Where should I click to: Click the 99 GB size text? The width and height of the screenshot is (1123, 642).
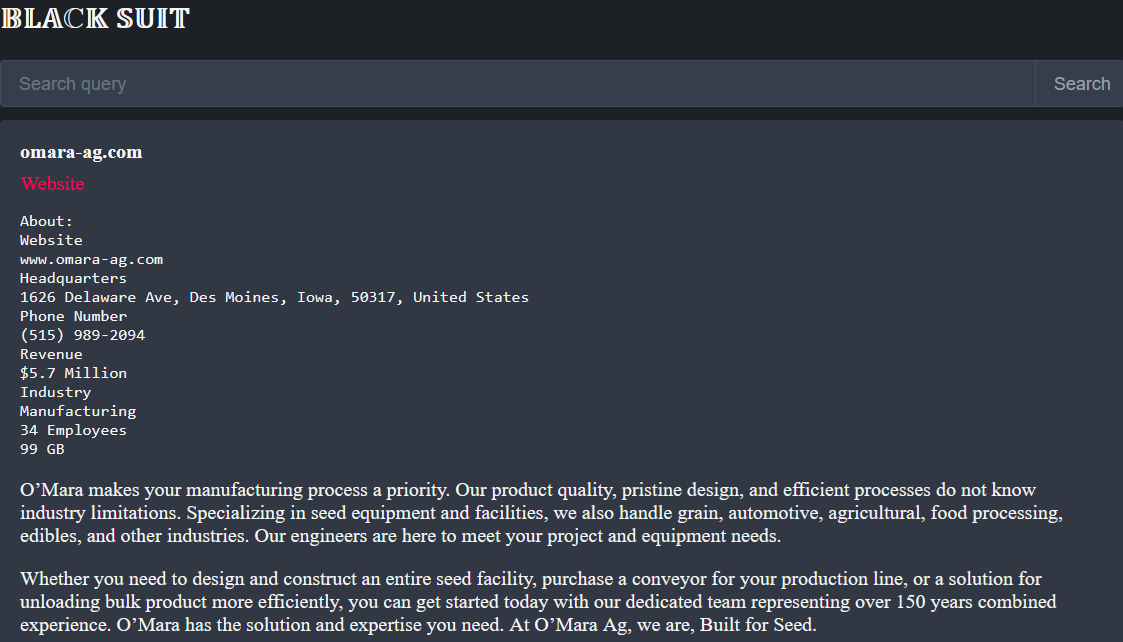click(x=42, y=449)
